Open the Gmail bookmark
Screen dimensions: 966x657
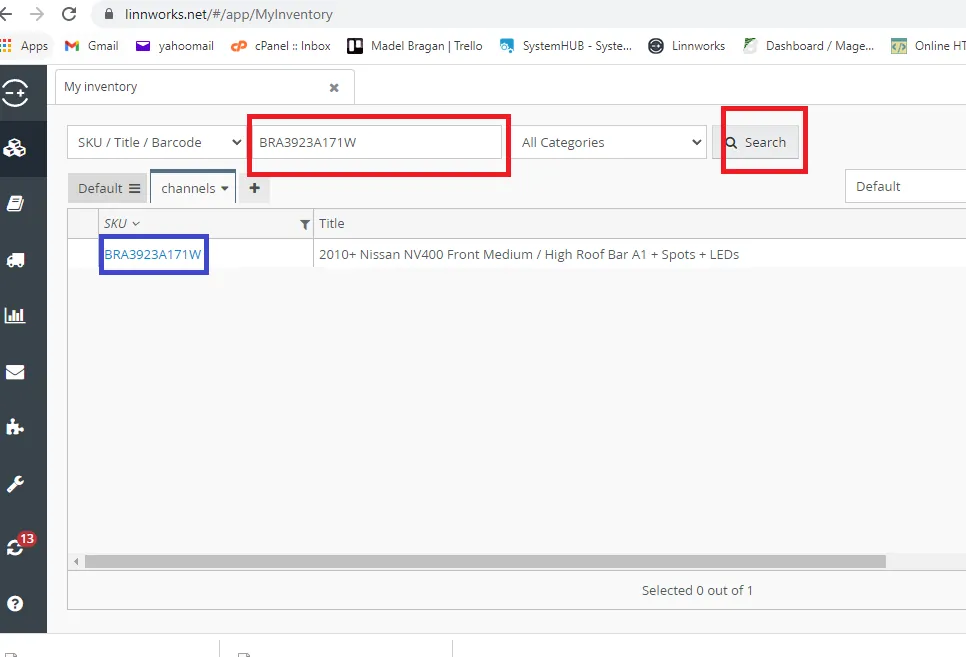[92, 46]
